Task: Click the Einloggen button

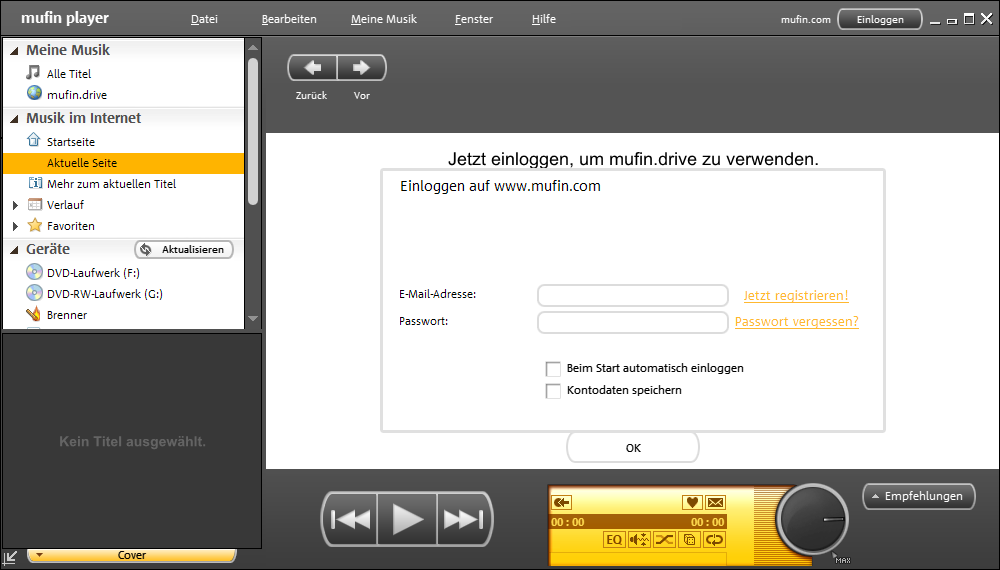Action: [x=880, y=19]
